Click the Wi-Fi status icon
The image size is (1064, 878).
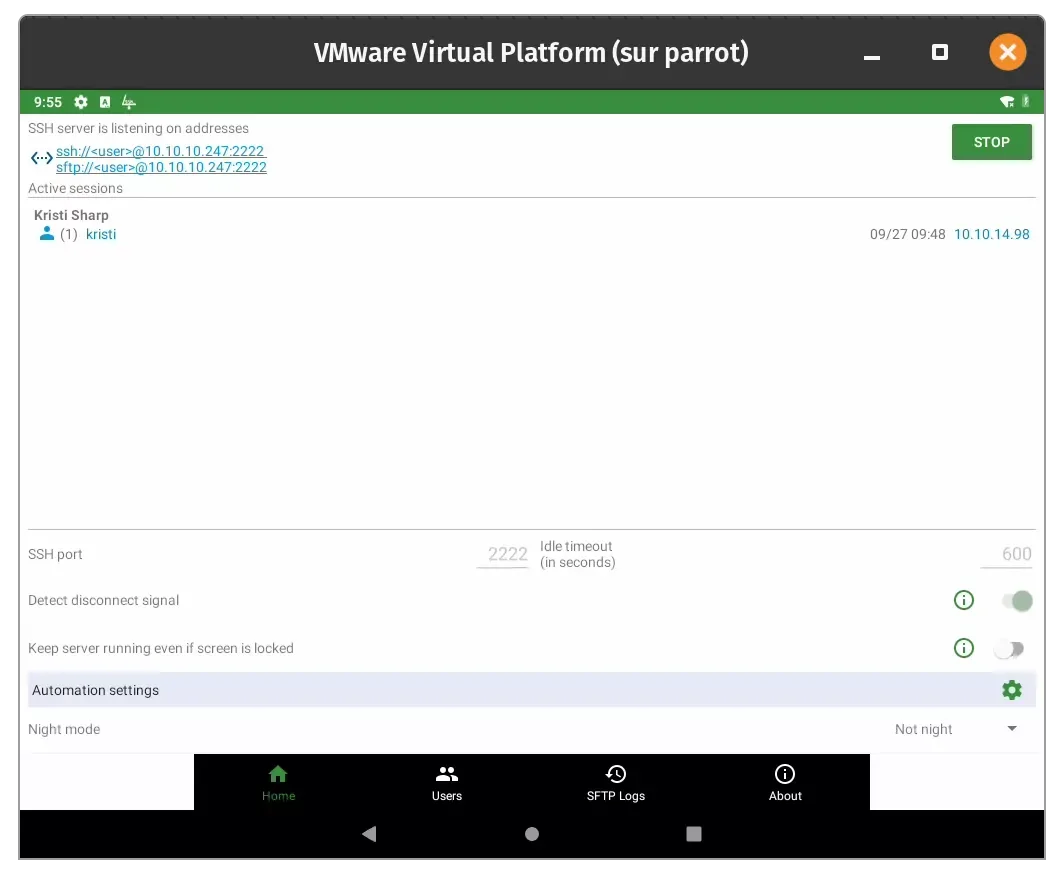[x=1007, y=102]
